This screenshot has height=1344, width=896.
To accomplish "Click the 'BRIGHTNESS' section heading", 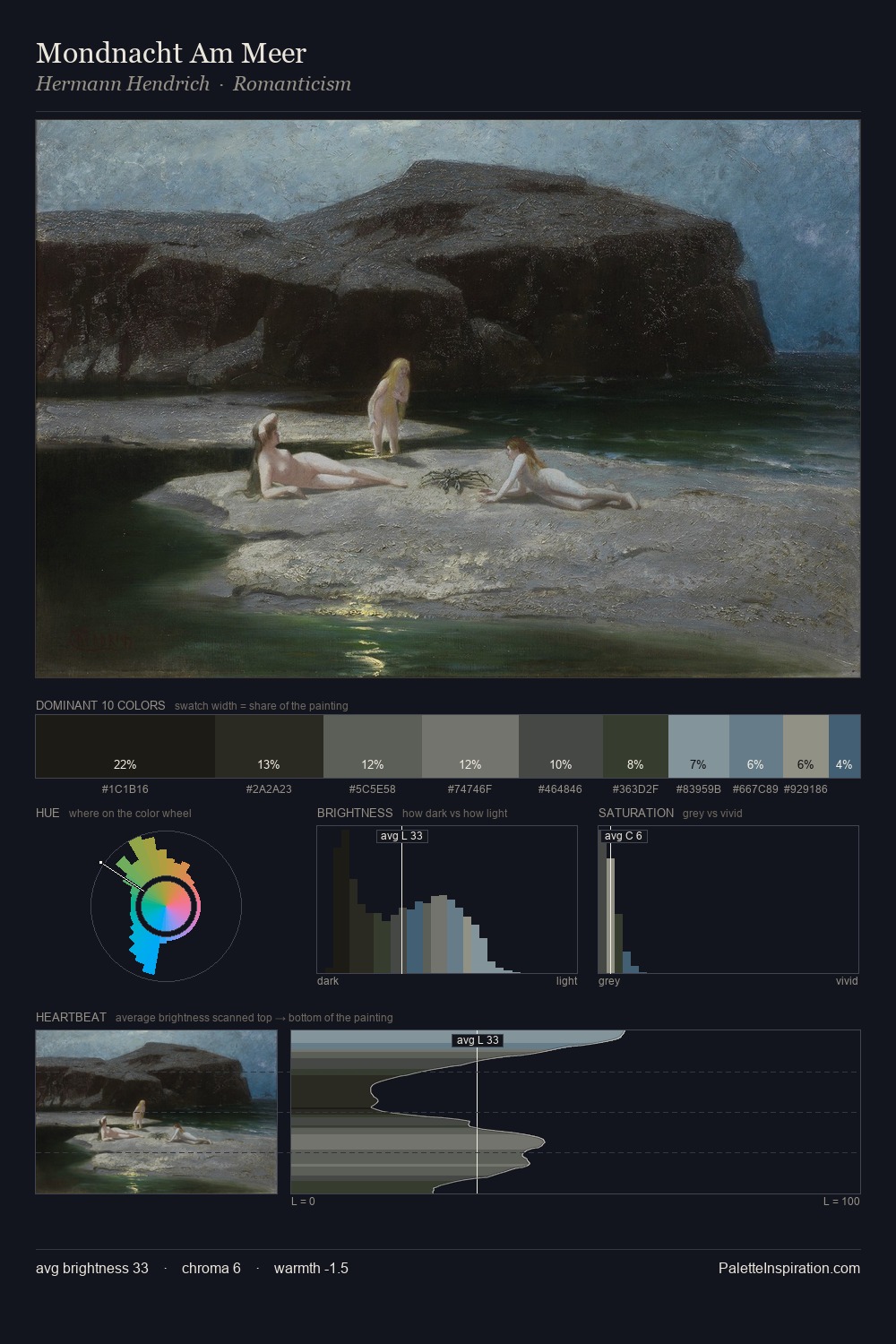I will click(355, 813).
